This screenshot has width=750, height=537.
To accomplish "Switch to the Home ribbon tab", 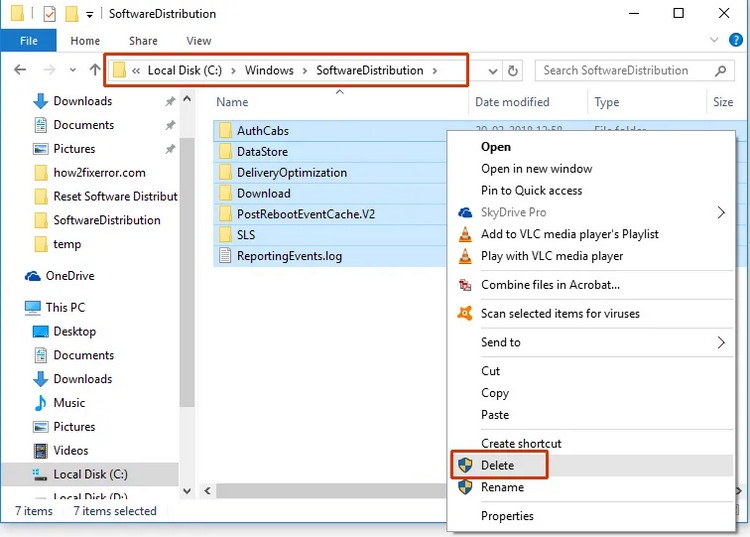I will [x=85, y=41].
